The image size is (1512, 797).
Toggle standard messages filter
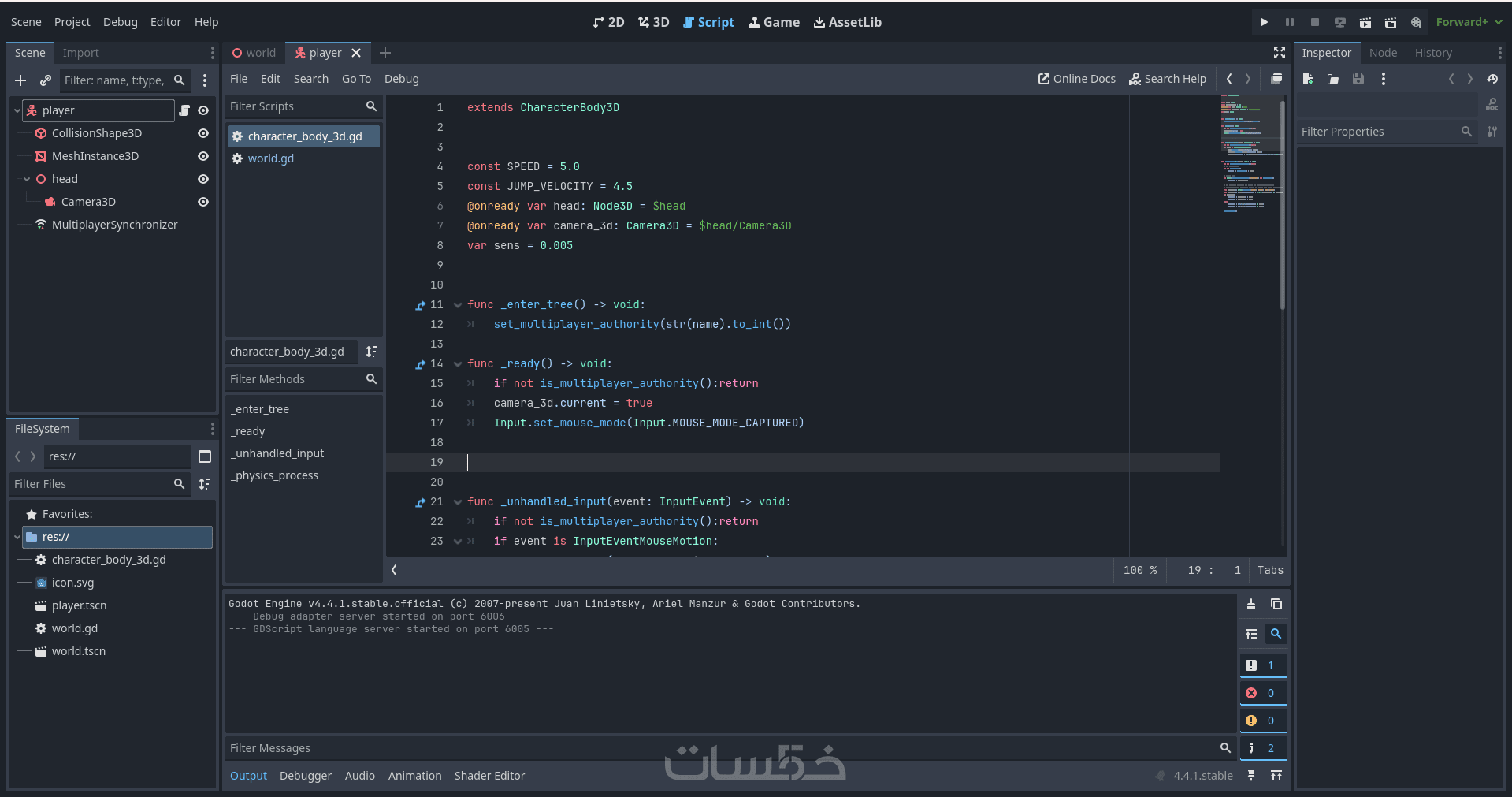click(1263, 665)
